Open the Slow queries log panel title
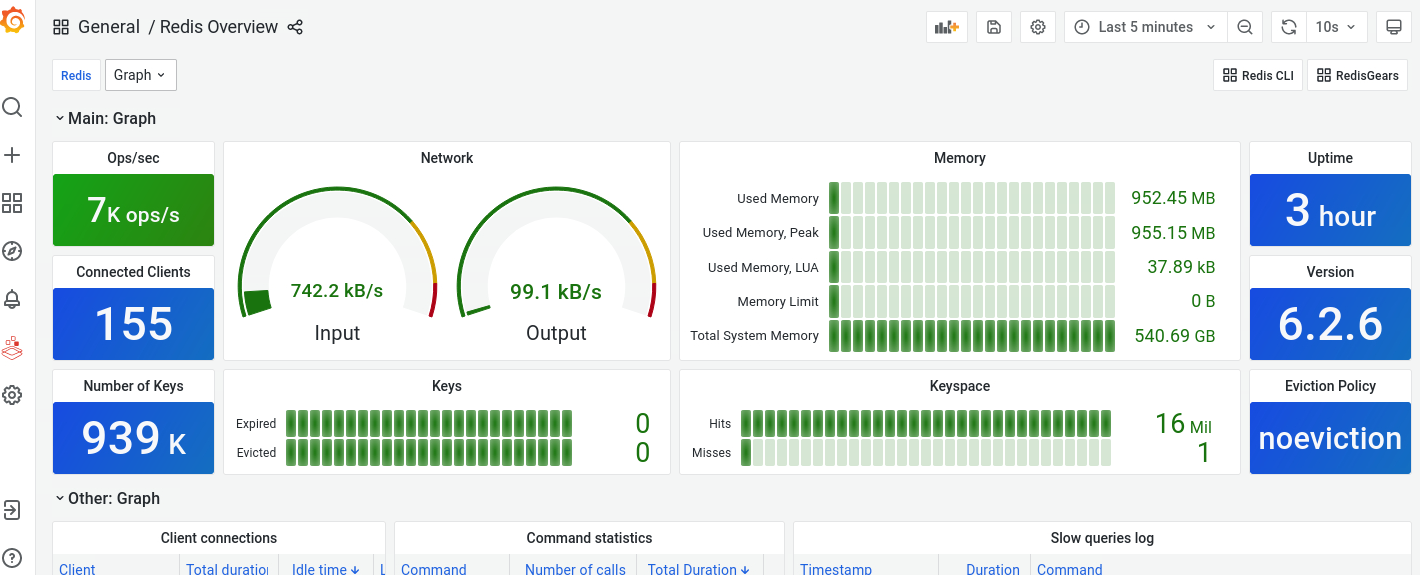Viewport: 1420px width, 575px height. [1102, 538]
